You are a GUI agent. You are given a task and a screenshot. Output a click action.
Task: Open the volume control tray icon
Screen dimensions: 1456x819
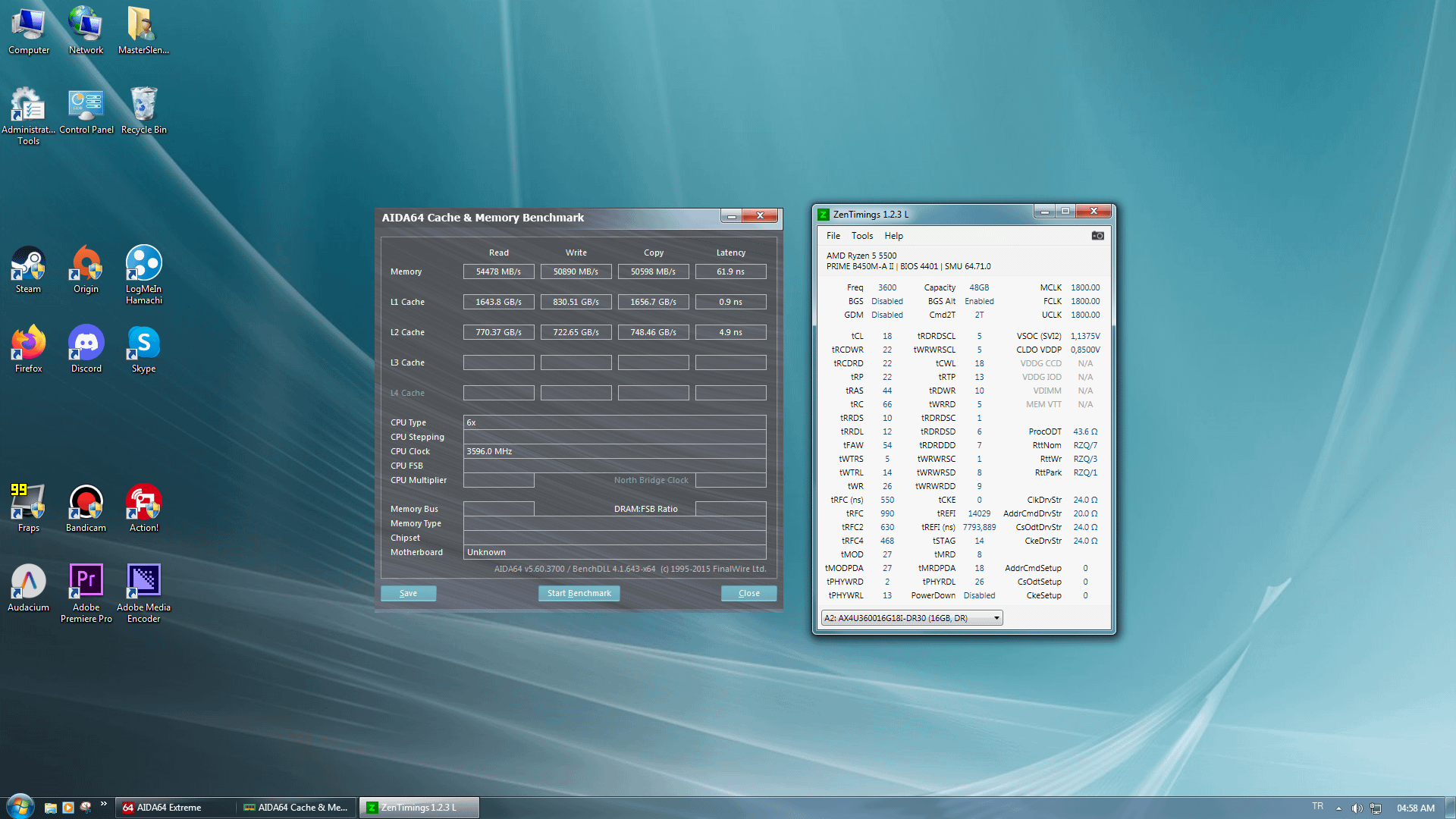tap(1357, 808)
